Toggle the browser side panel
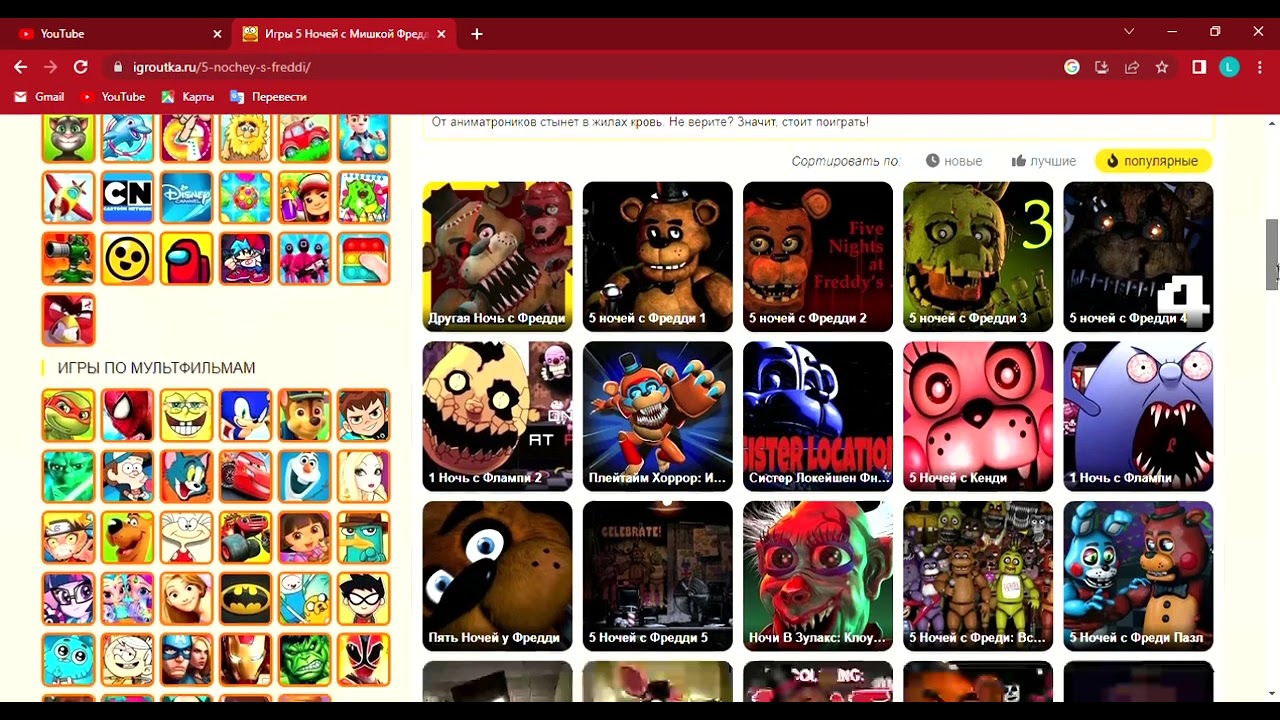The width and height of the screenshot is (1280, 720). [x=1199, y=67]
